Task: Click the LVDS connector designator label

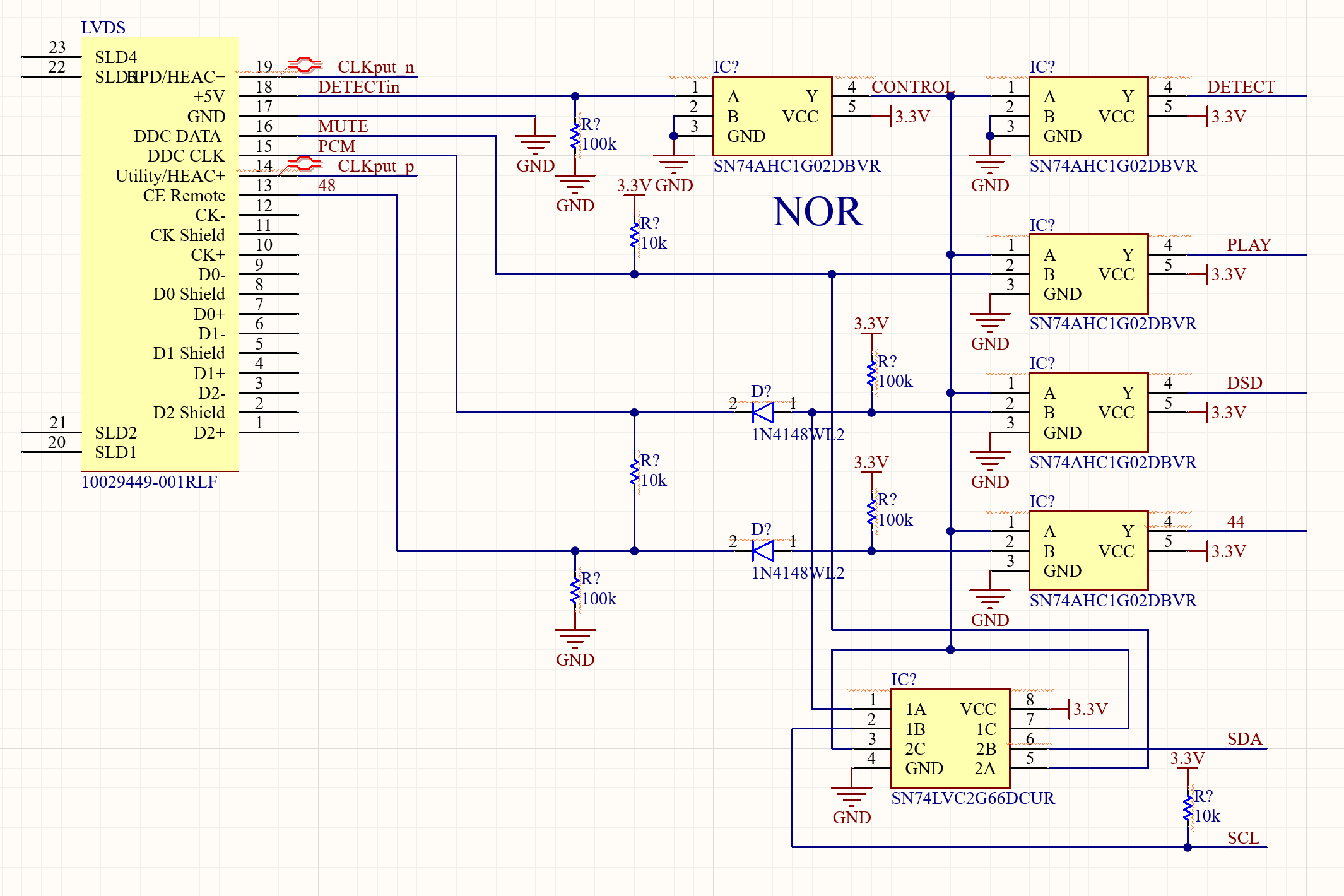Action: point(103,28)
